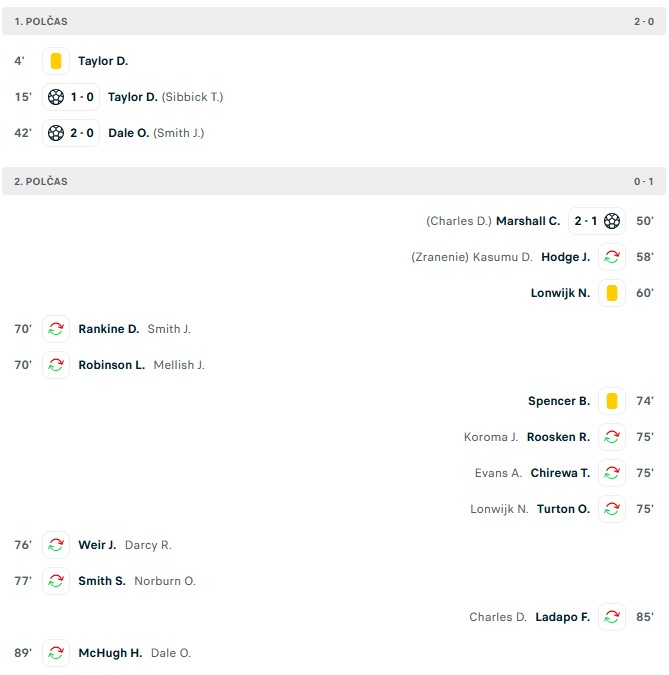This screenshot has width=669, height=675.
Task: Click the substitution icon next to Weir J.
Action: [56, 545]
